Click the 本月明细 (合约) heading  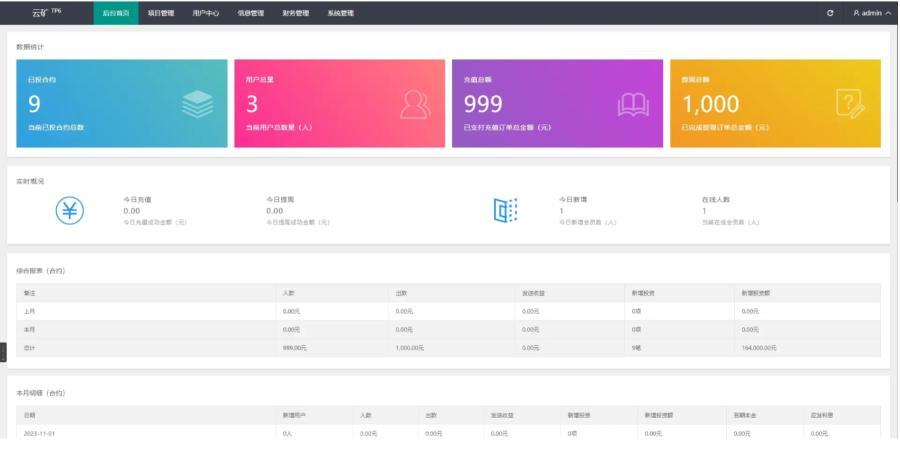[40, 393]
